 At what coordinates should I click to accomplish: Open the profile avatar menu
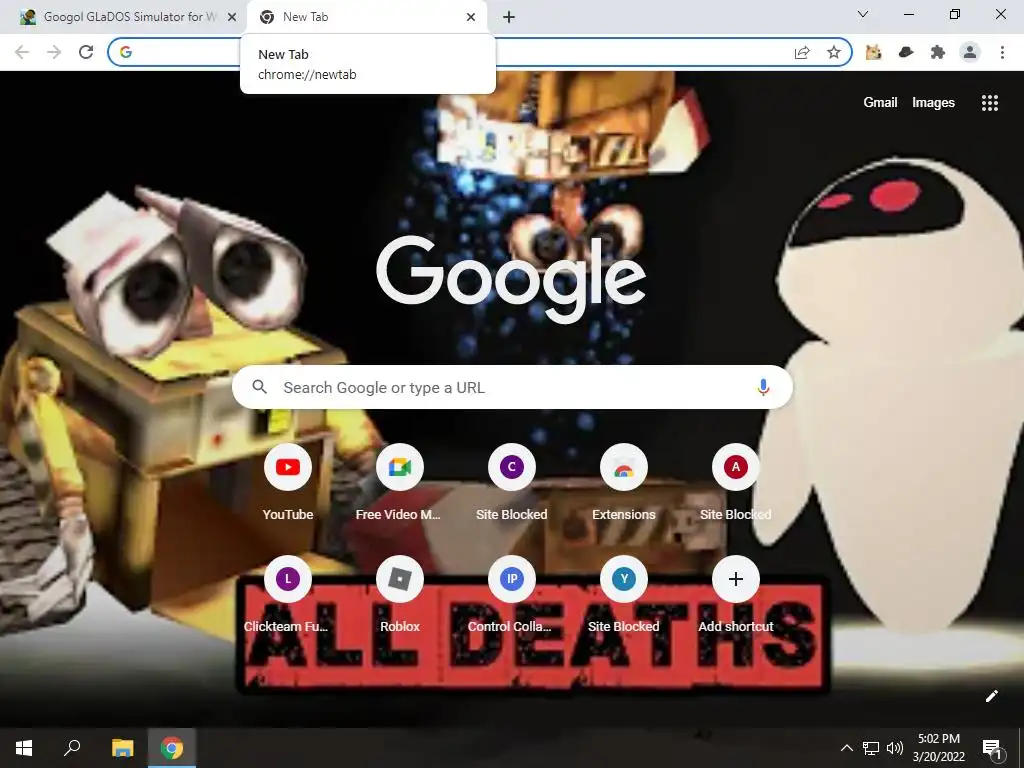(970, 52)
